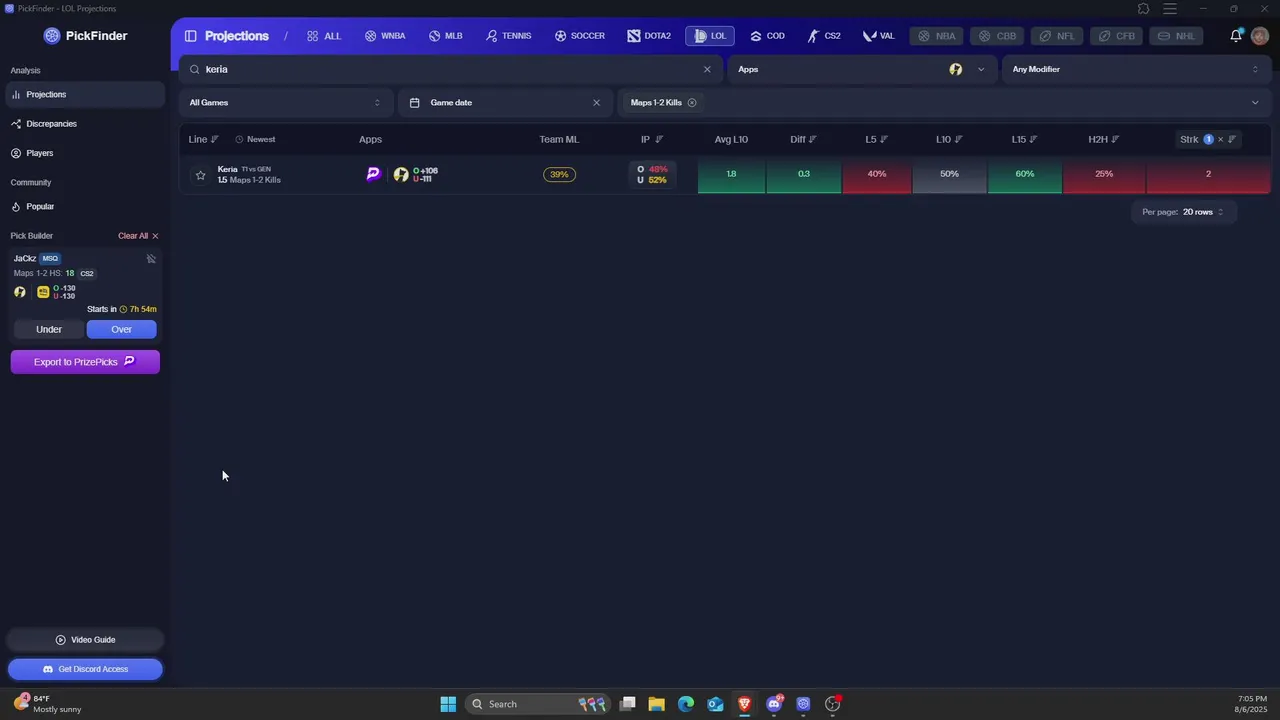Open Discord from the taskbar
Viewport: 1280px width, 720px height.
point(774,704)
